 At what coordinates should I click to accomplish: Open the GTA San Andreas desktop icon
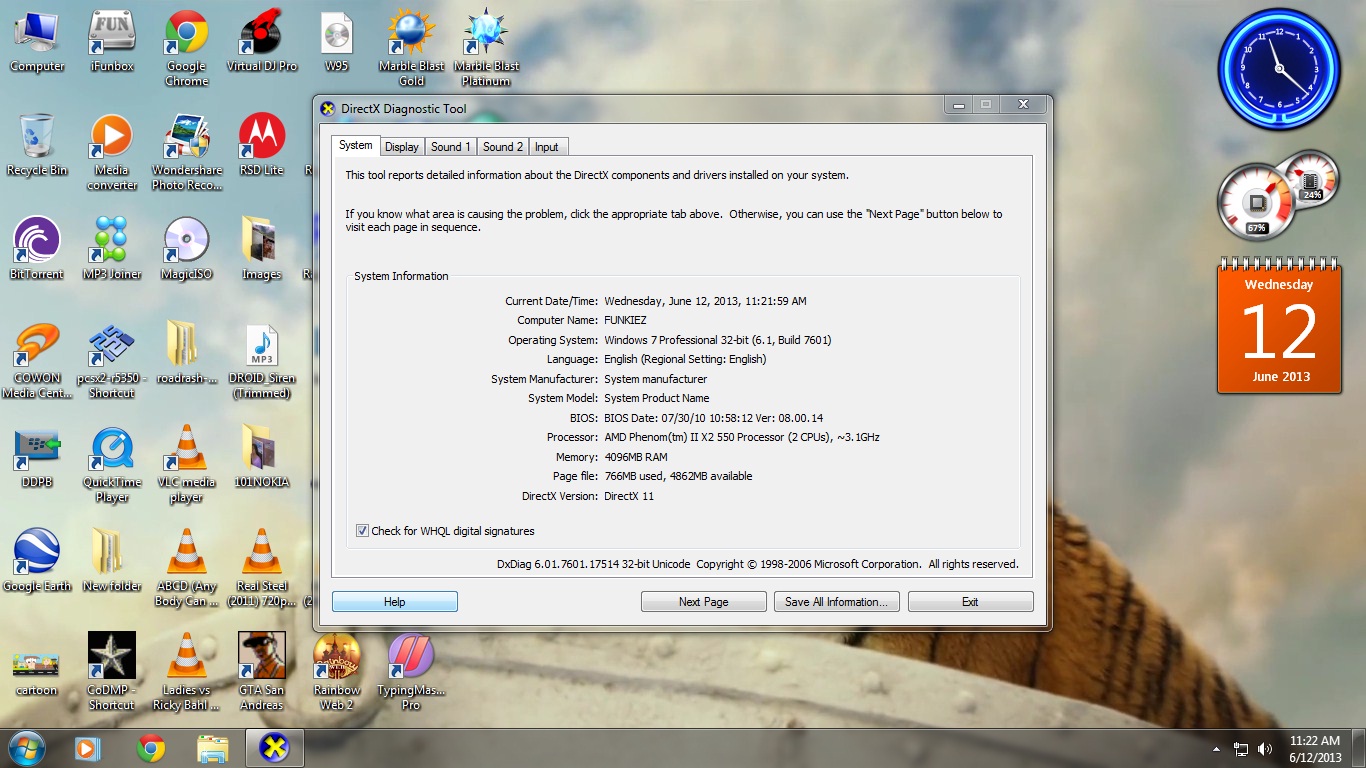coord(261,660)
